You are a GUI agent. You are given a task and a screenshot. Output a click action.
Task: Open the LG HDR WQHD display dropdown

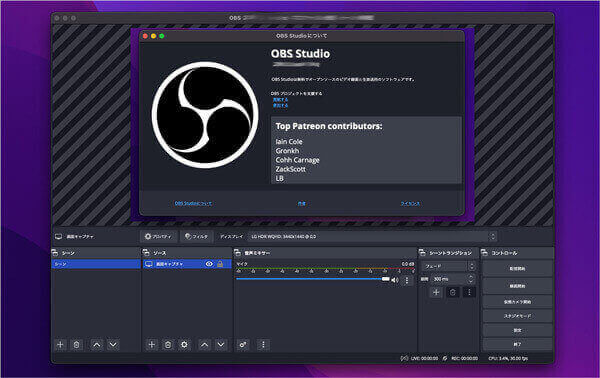(372, 237)
